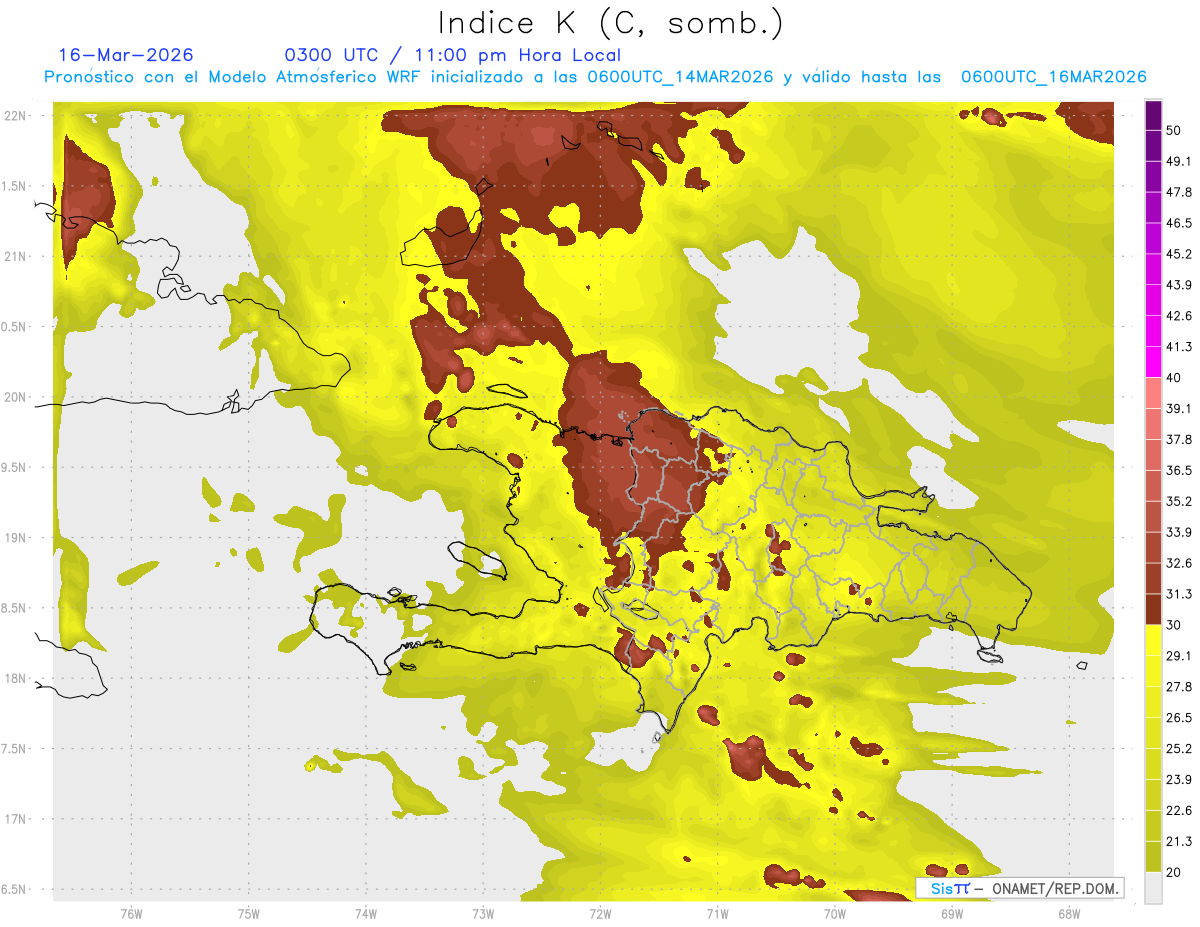Click the '18N' latitude label
Viewport: 1200px width, 927px height.
pos(17,679)
